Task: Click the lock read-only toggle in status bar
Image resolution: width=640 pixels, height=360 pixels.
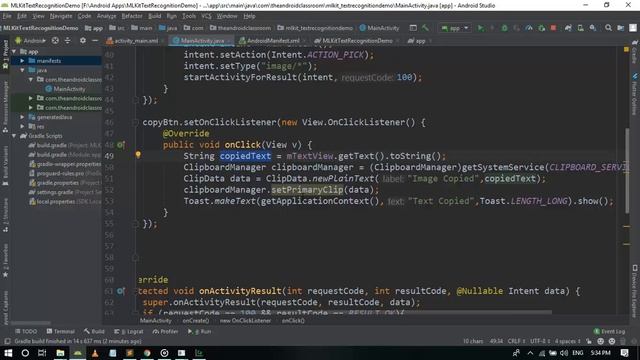Action: coord(589,341)
